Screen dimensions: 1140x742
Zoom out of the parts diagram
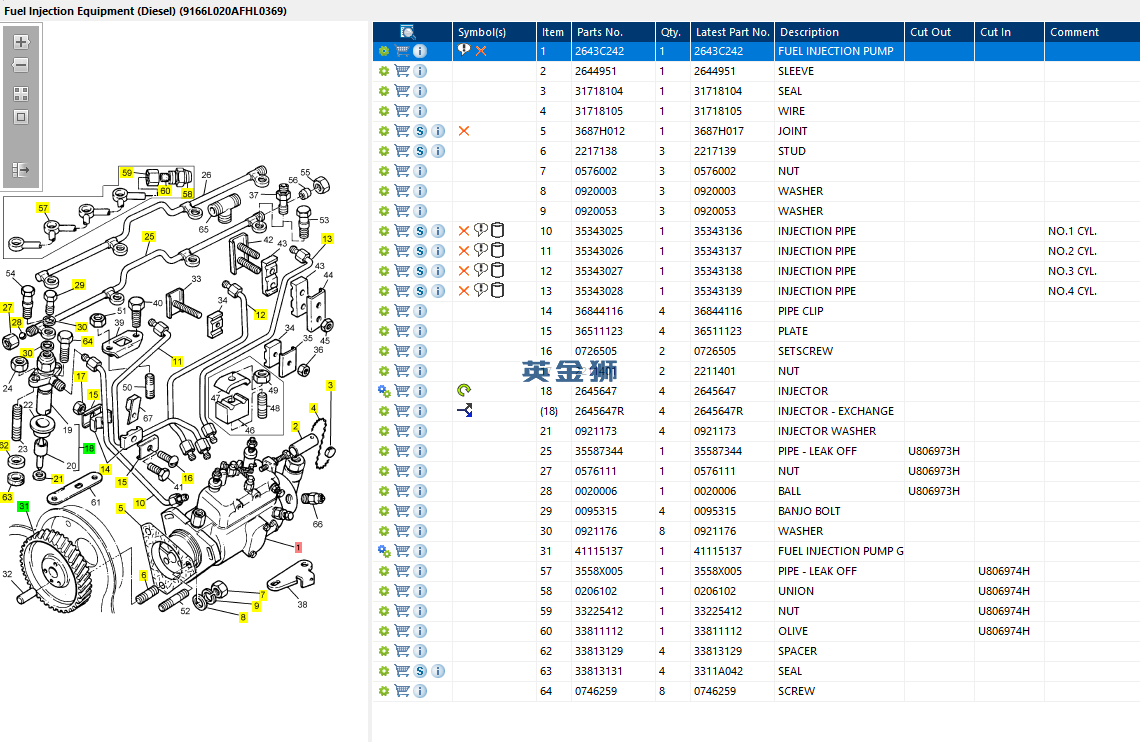click(21, 65)
